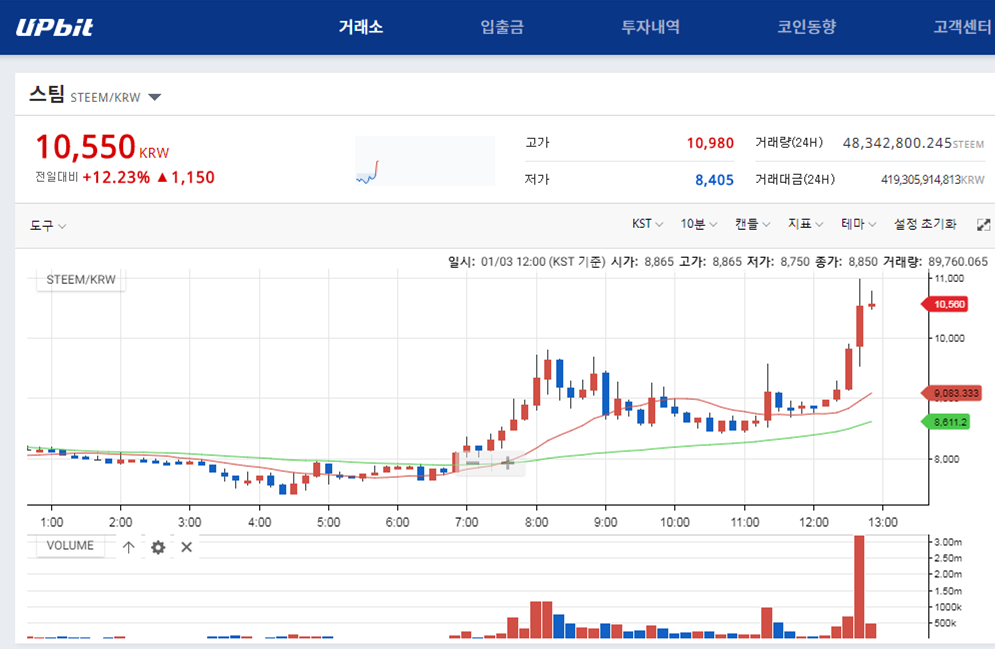Click the VOLUME panel label

pos(70,546)
